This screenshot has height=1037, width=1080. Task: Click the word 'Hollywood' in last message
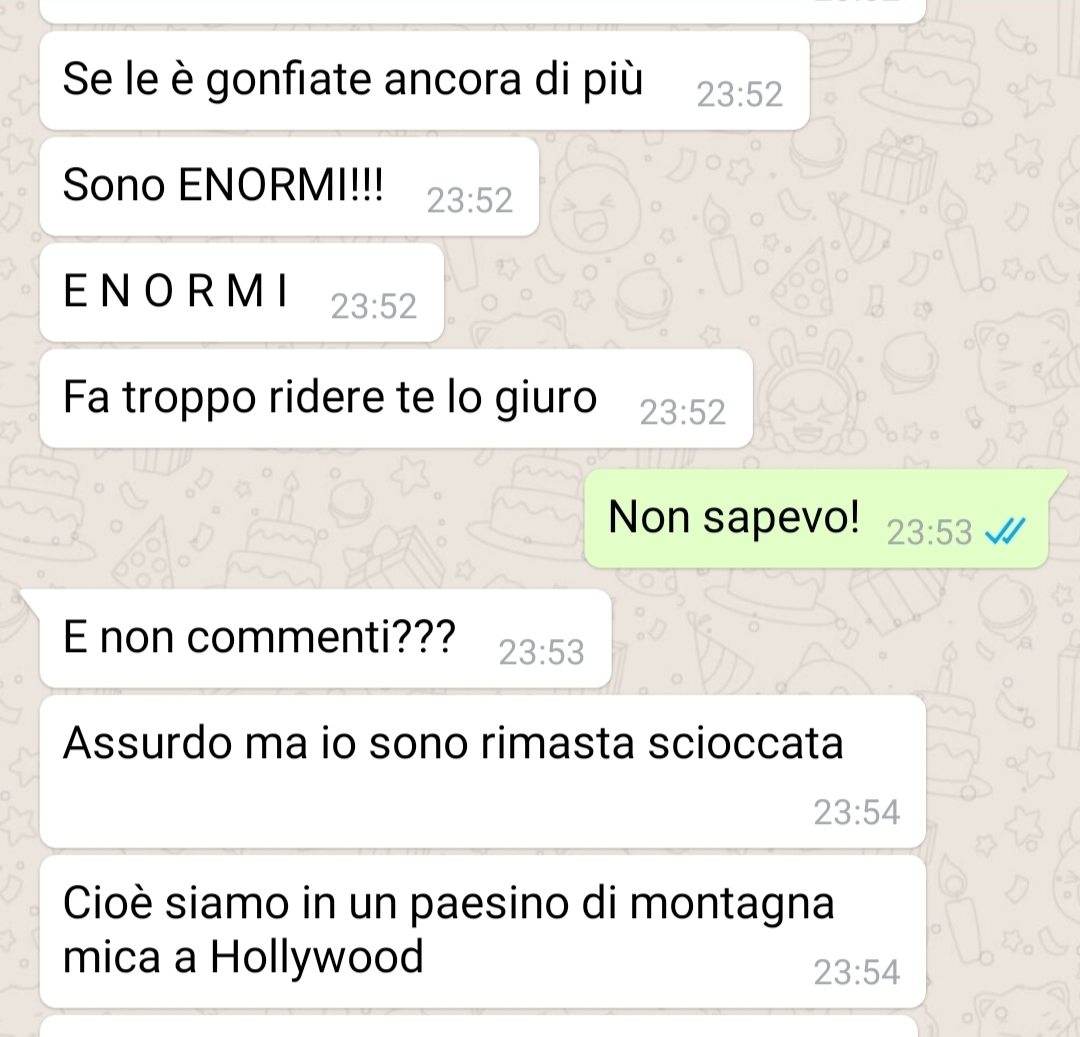(316, 956)
